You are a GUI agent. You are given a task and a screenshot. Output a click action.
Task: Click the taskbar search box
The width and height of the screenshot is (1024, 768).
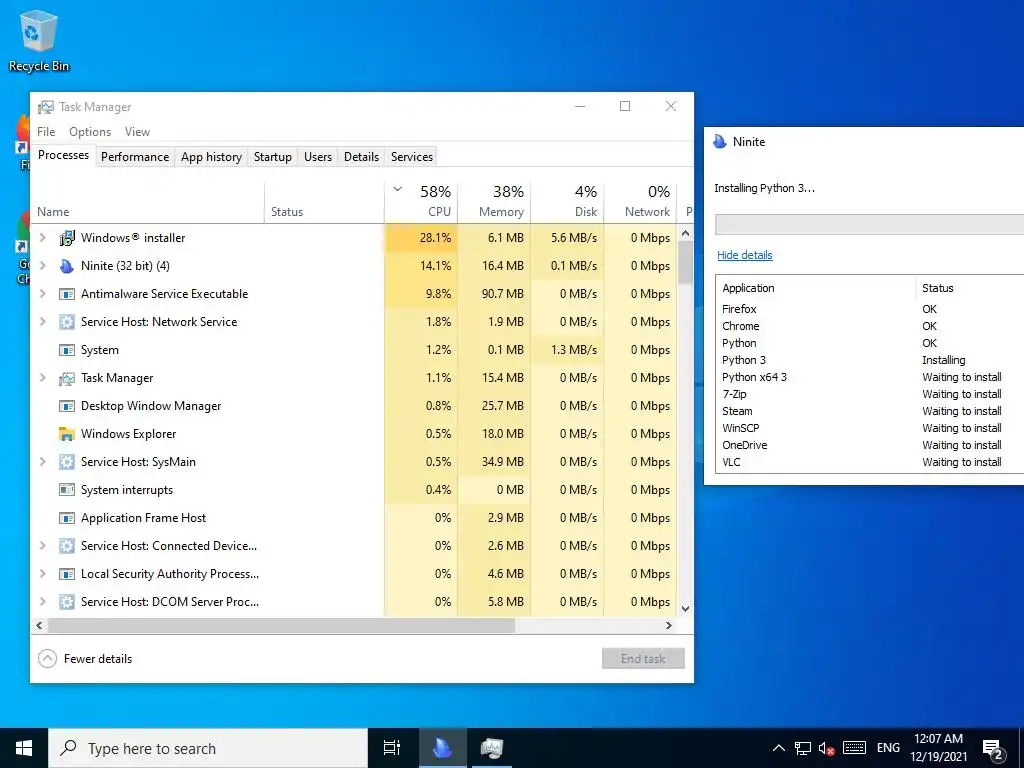point(208,748)
